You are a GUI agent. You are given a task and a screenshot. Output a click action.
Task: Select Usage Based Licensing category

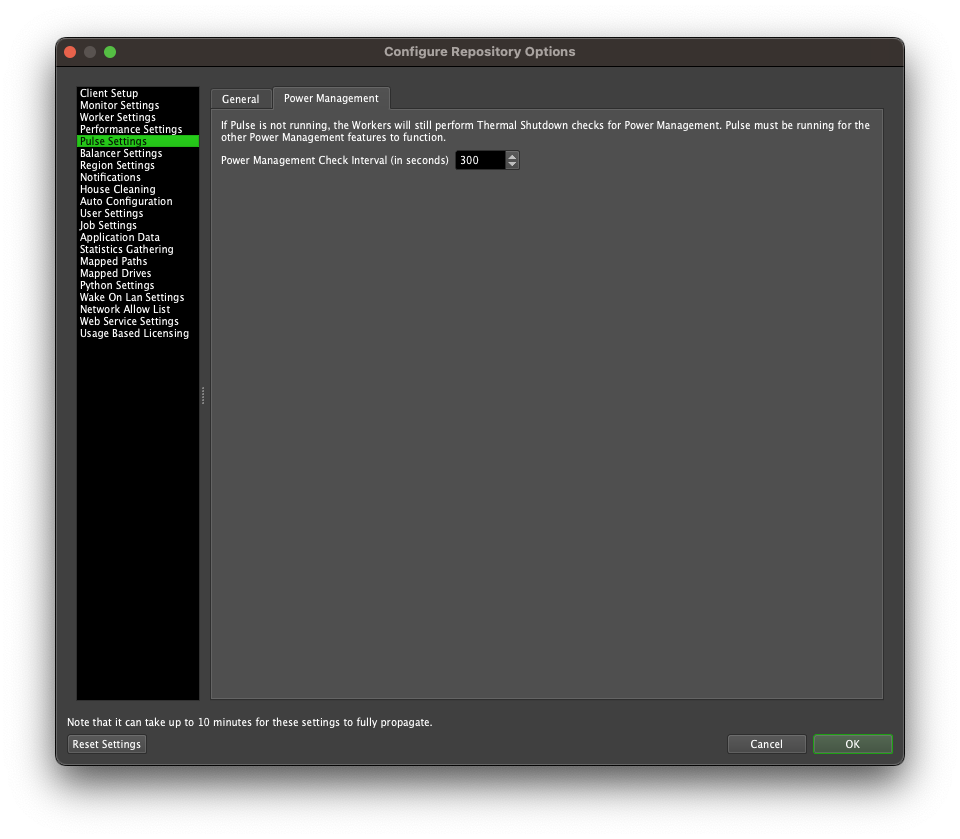click(x=138, y=333)
